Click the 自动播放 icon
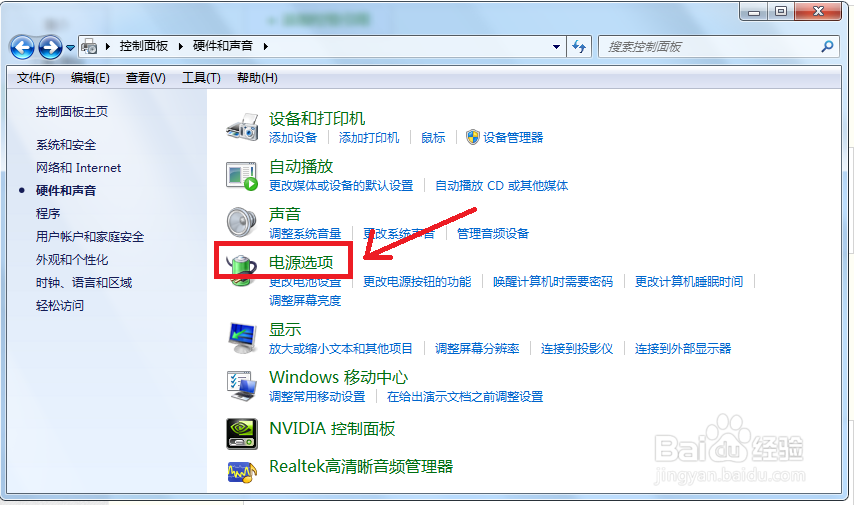This screenshot has width=854, height=505. (242, 176)
